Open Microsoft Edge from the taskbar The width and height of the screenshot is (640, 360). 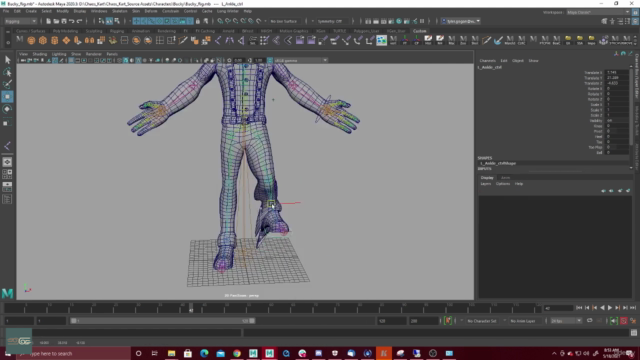(x=204, y=353)
